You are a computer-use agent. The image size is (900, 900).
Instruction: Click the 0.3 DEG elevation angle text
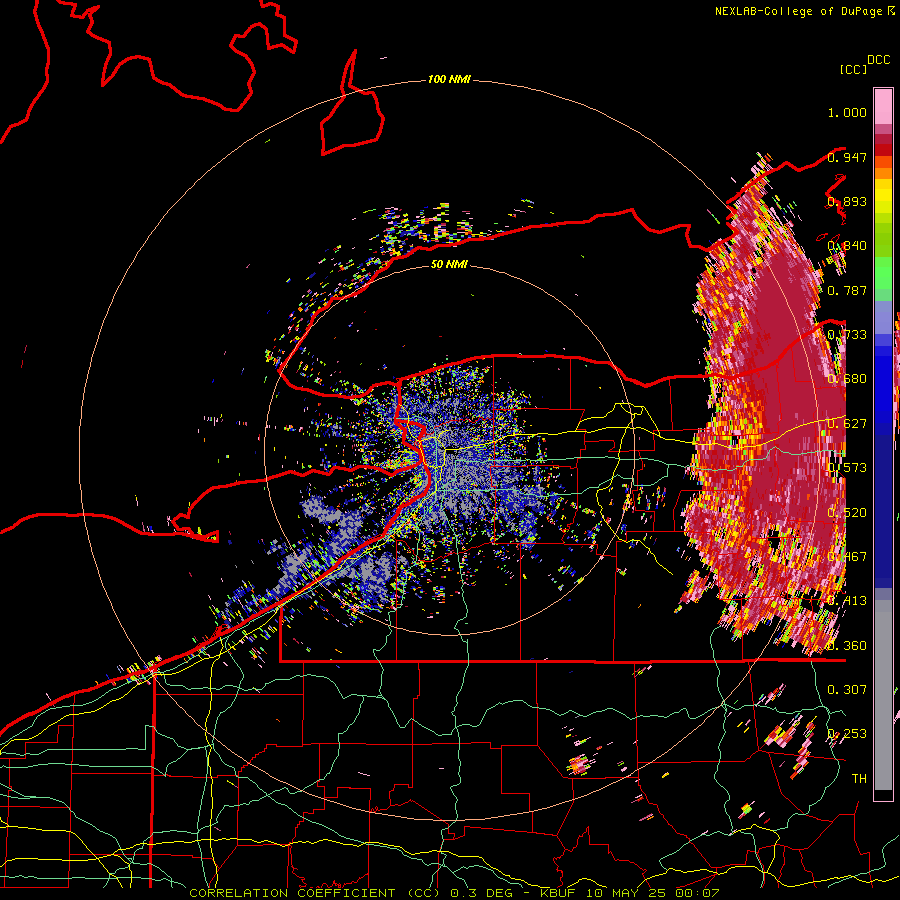coord(483,893)
